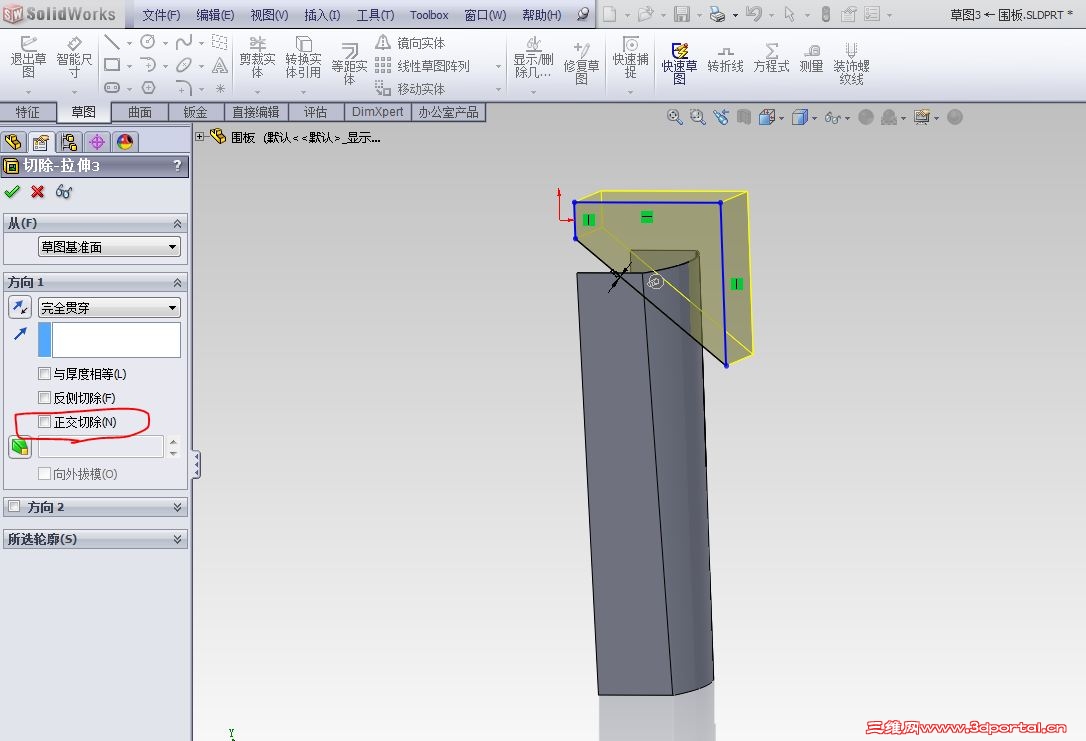This screenshot has height=741, width=1086.
Task: Confirm cut-extrude with green checkmark
Action: [x=12, y=191]
